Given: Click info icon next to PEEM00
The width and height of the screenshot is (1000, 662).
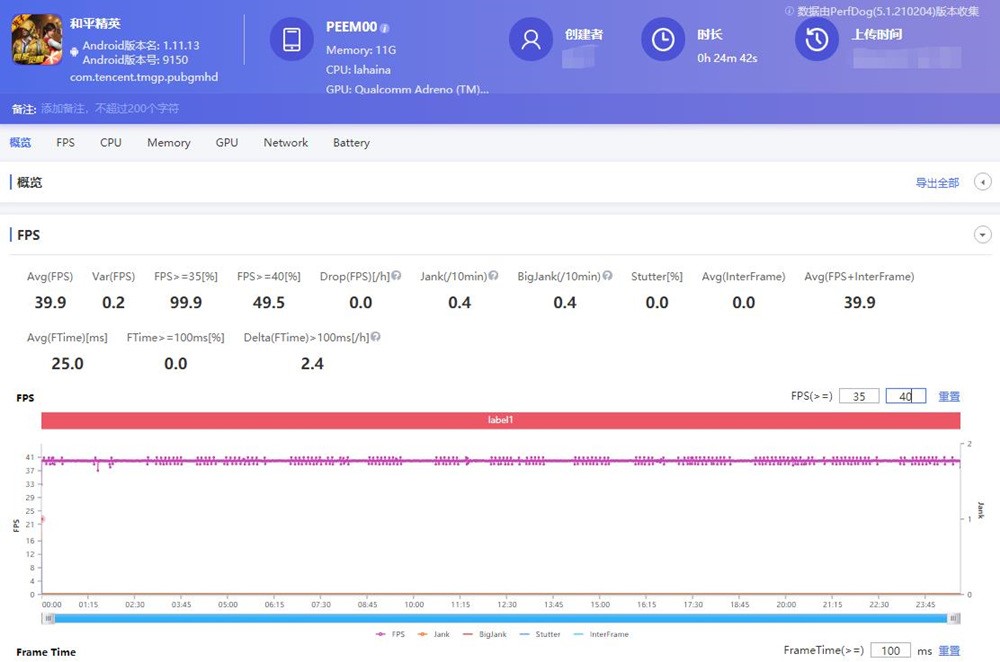Looking at the screenshot, I should [x=386, y=28].
